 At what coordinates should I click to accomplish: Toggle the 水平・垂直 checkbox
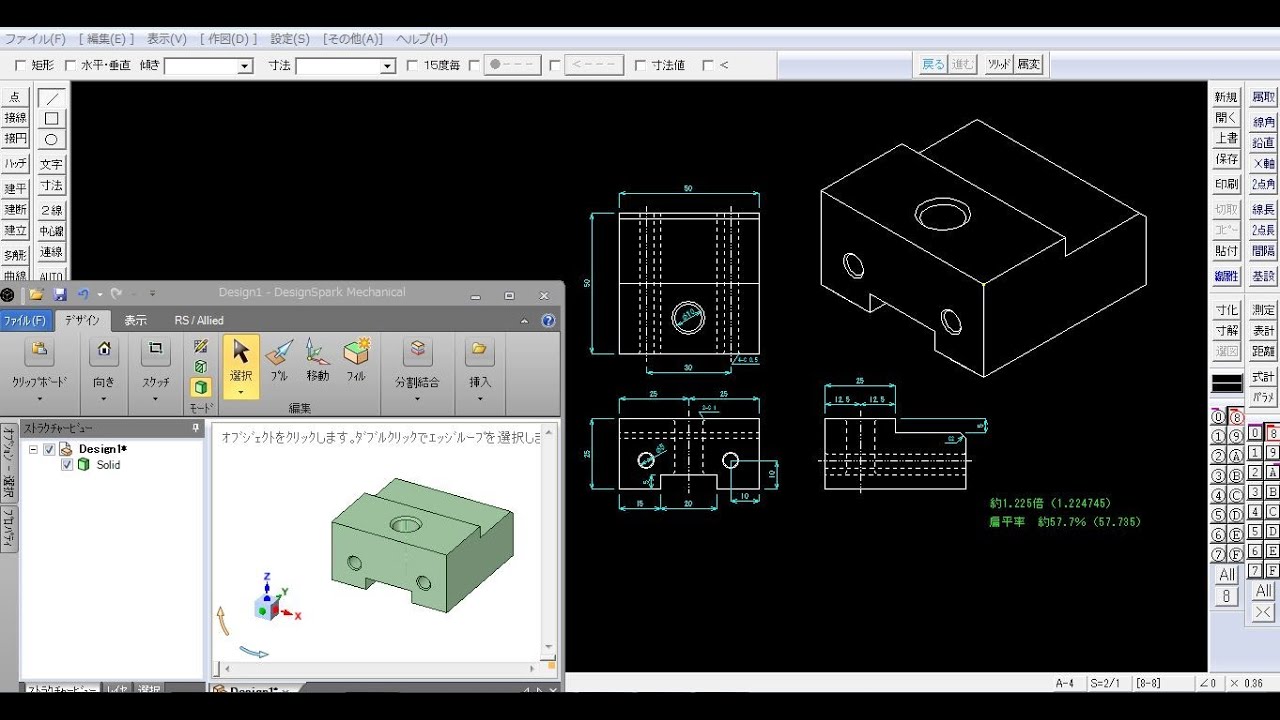(x=70, y=66)
